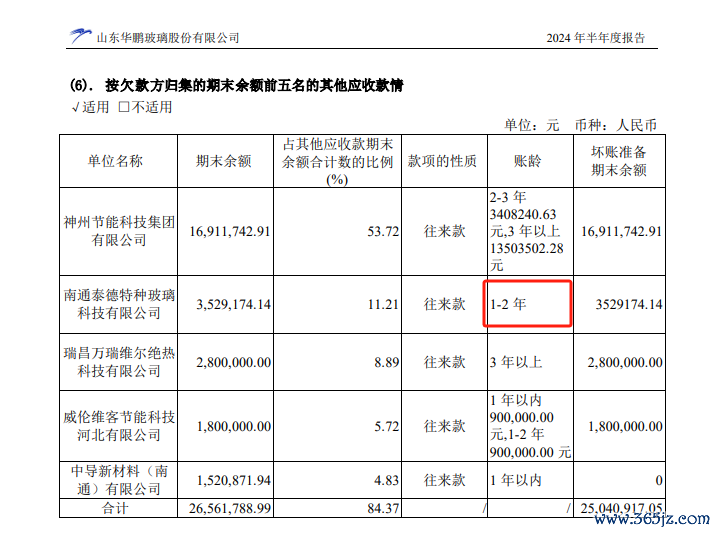Click 往来款 in the 中导新材料 row
The width and height of the screenshot is (717, 534).
click(x=444, y=481)
